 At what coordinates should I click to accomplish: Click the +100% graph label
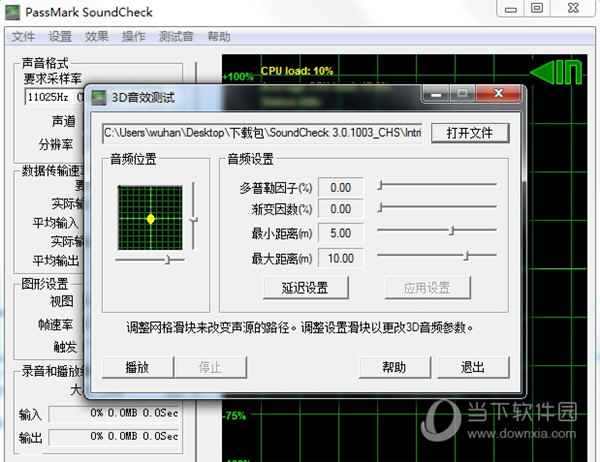(238, 77)
